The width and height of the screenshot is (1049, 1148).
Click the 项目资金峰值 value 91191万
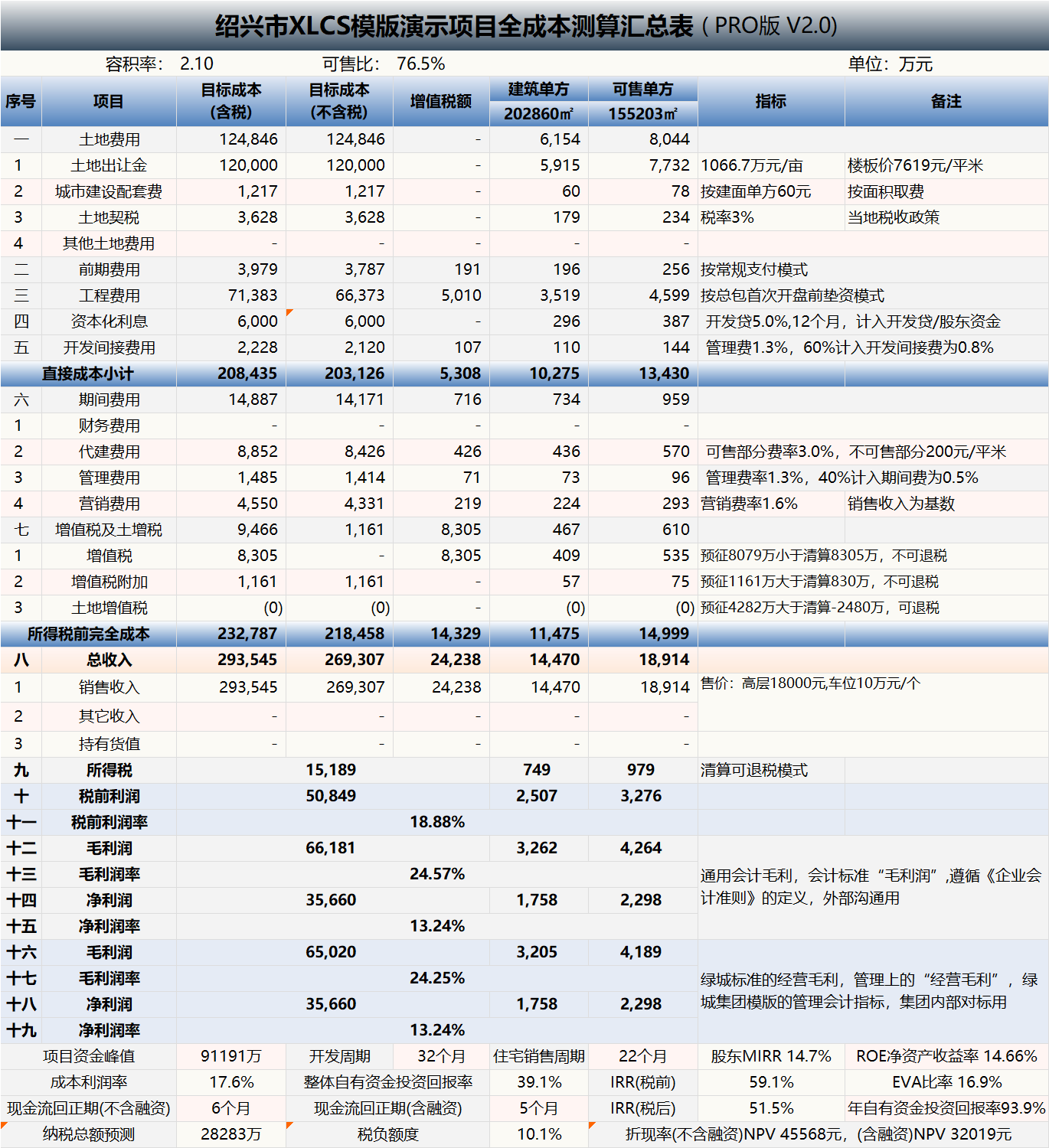tap(232, 1056)
